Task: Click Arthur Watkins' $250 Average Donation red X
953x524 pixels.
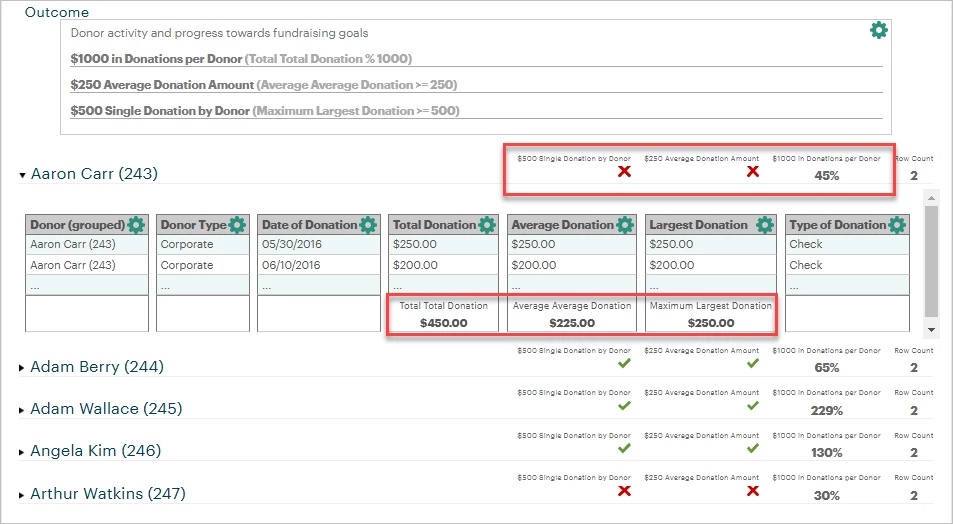Action: pyautogui.click(x=752, y=491)
